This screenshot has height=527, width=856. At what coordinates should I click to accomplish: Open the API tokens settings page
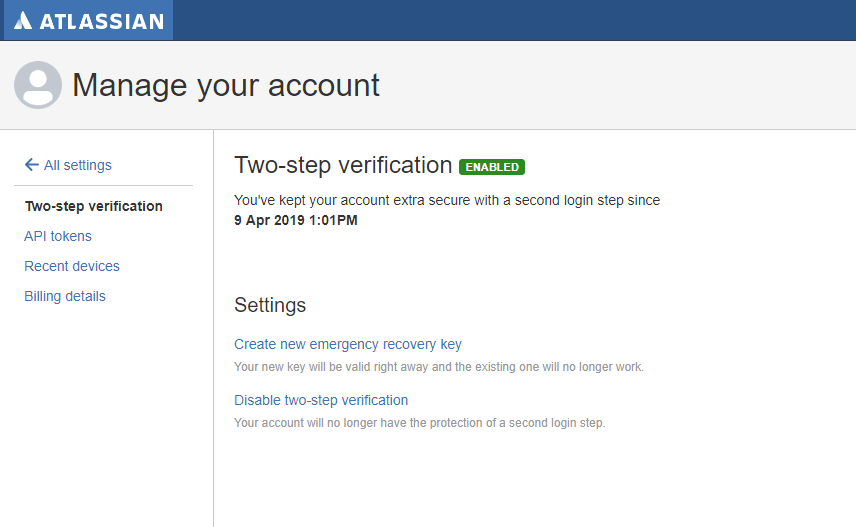coord(58,236)
